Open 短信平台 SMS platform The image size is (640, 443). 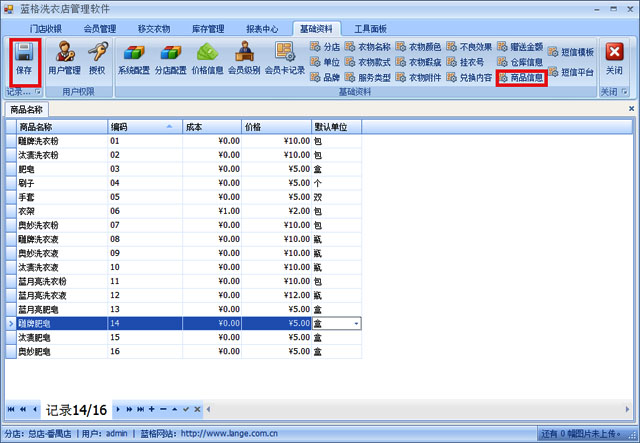click(x=571, y=72)
